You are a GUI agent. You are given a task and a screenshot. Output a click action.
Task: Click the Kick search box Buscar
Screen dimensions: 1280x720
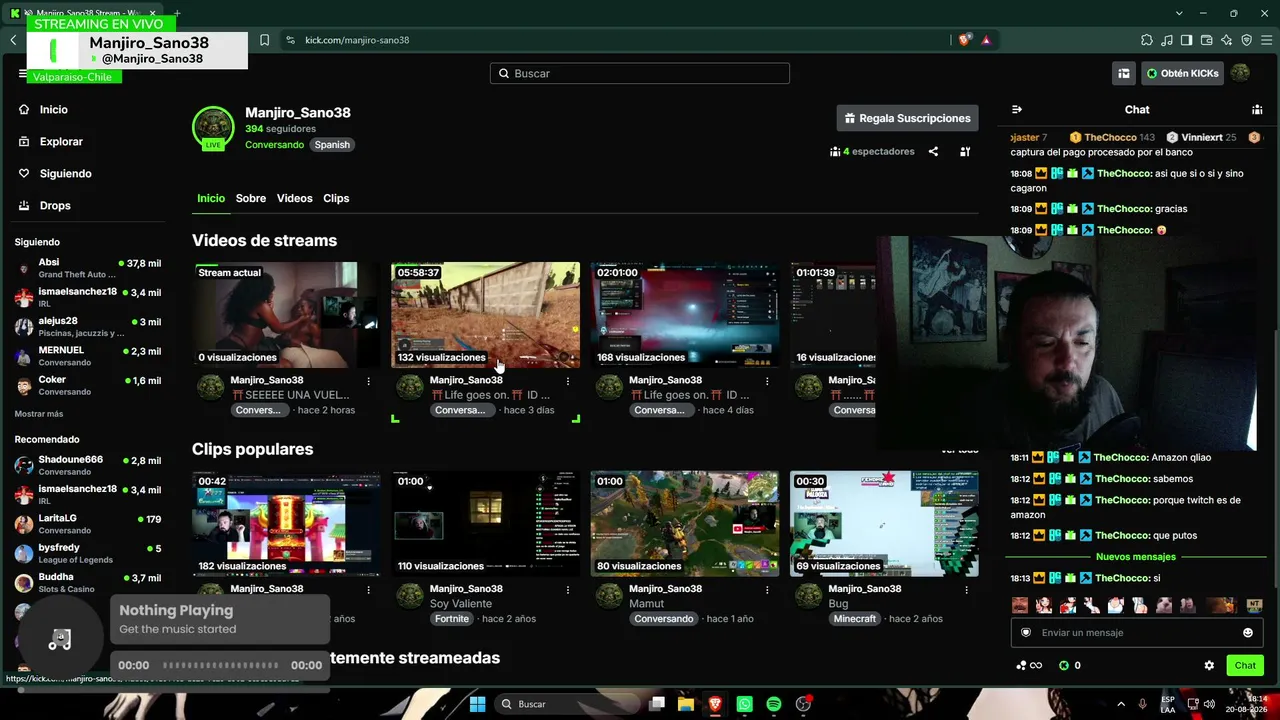(x=640, y=73)
